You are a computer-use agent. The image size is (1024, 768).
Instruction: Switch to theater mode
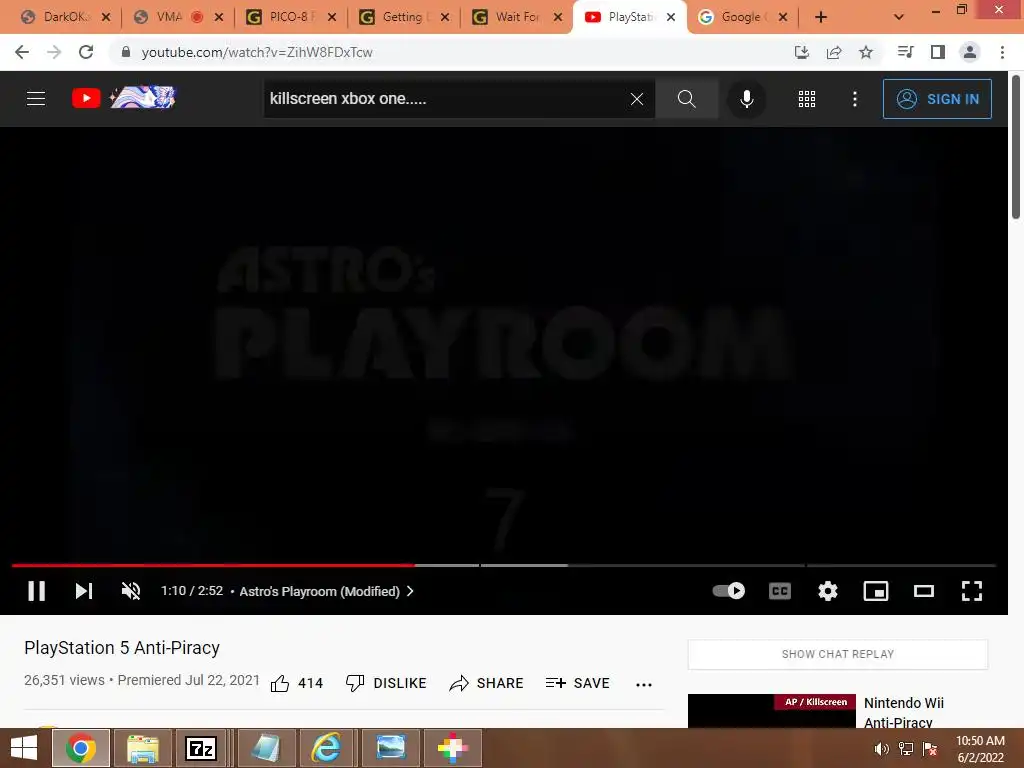coord(923,591)
